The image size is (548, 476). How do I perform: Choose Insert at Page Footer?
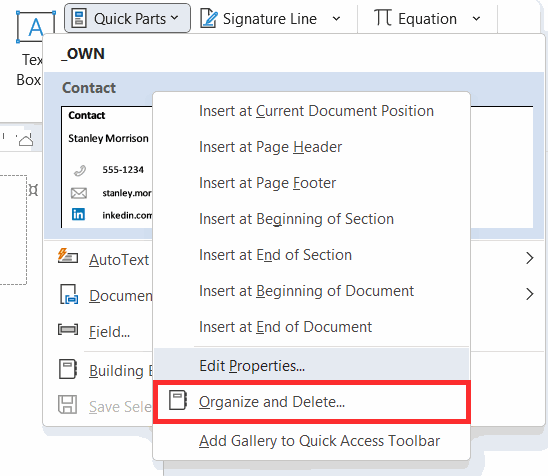268,183
